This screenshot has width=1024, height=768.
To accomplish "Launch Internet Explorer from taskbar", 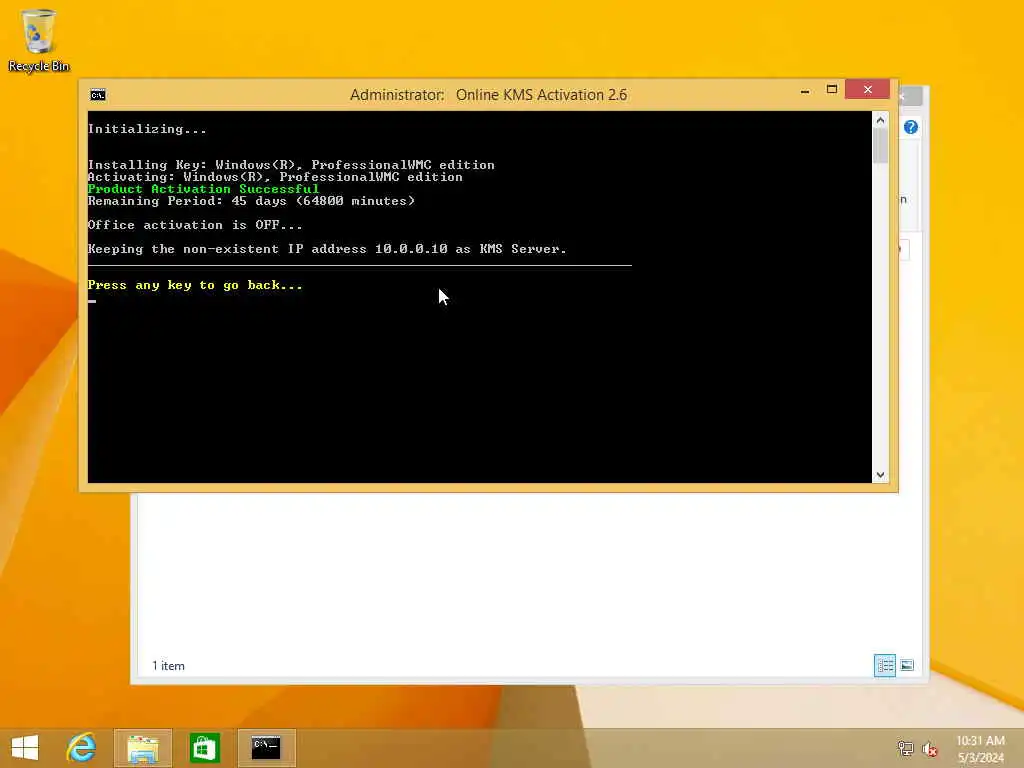I will pyautogui.click(x=82, y=747).
